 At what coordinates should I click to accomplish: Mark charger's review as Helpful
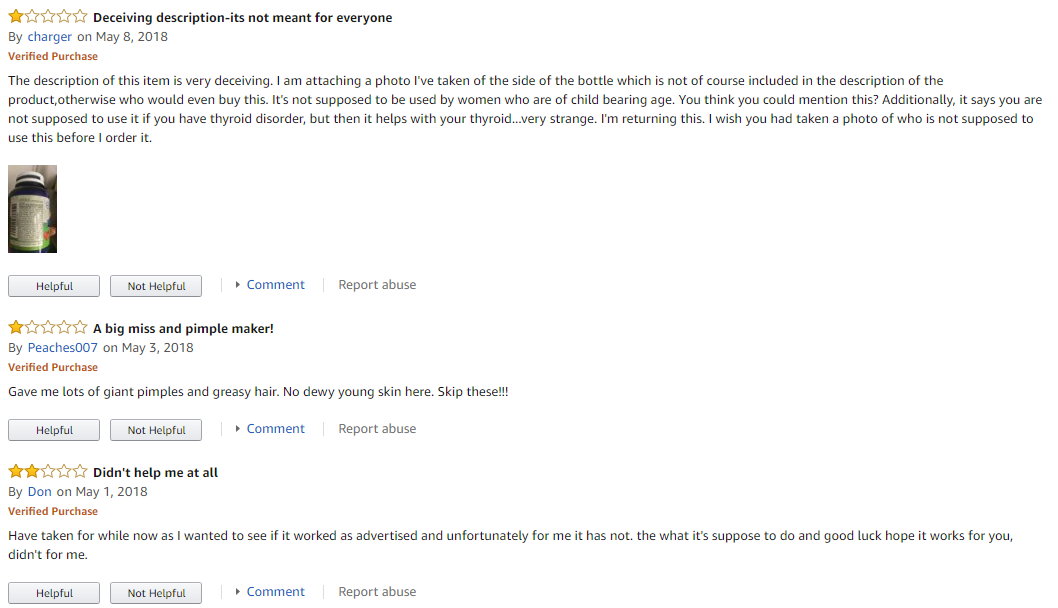point(54,286)
